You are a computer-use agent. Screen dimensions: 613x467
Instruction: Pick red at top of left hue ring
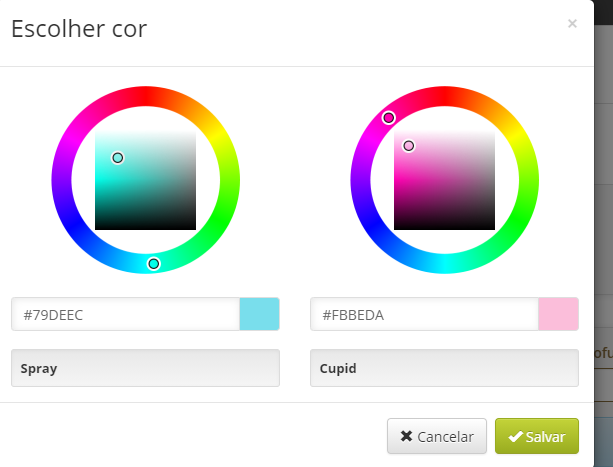pos(145,96)
